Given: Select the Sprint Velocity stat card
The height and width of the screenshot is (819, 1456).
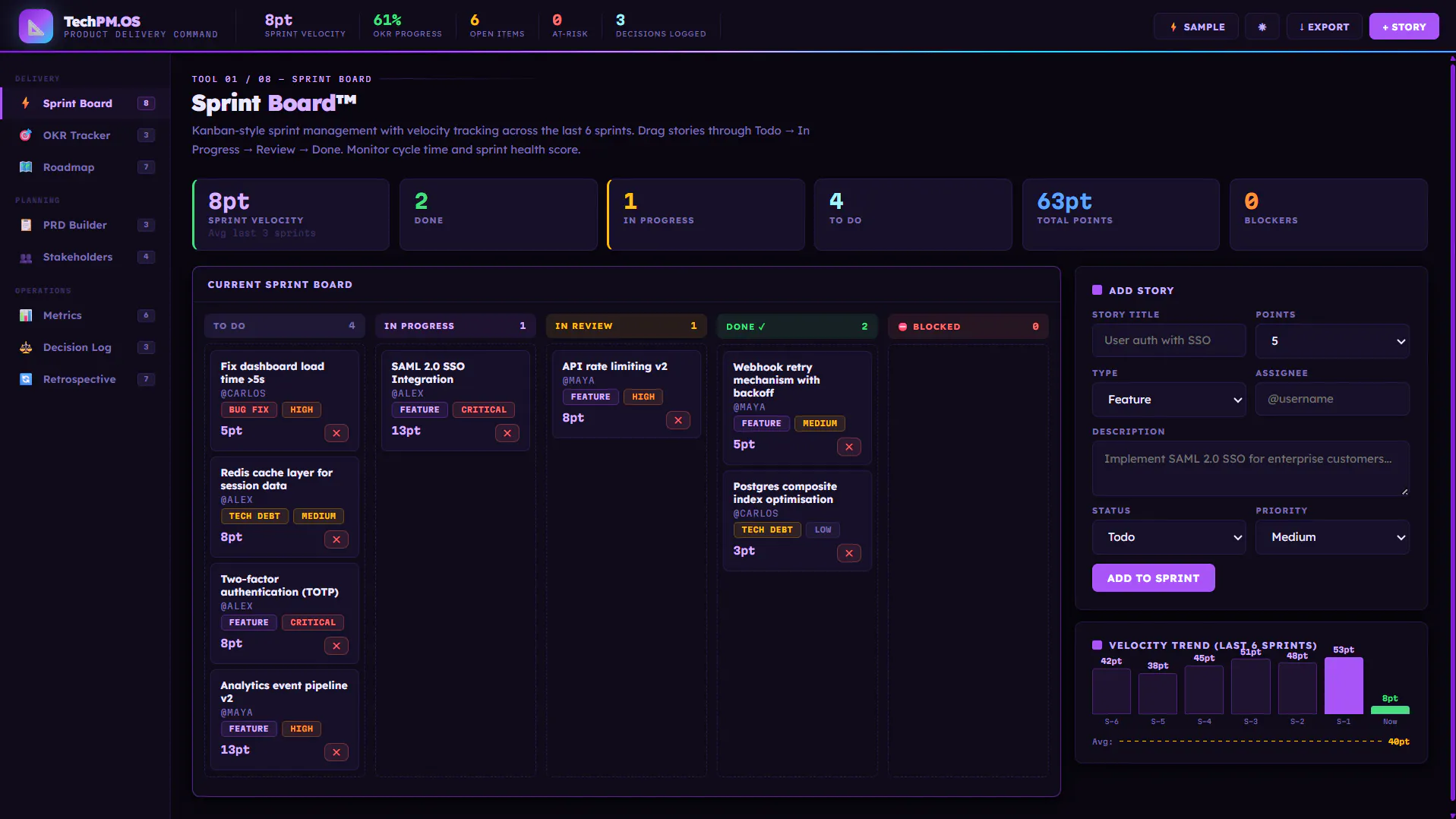Looking at the screenshot, I should 291,214.
